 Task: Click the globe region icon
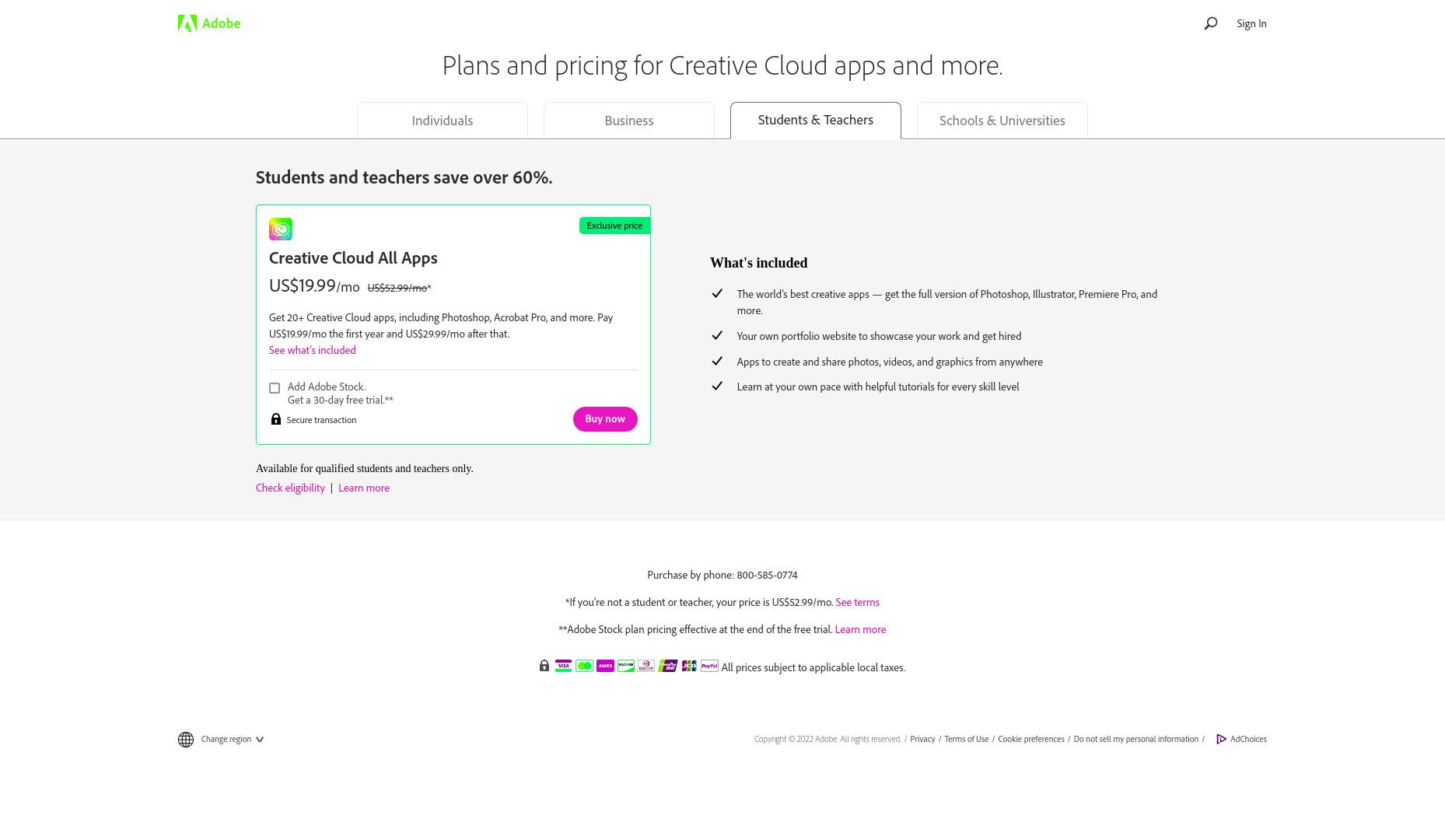click(186, 740)
